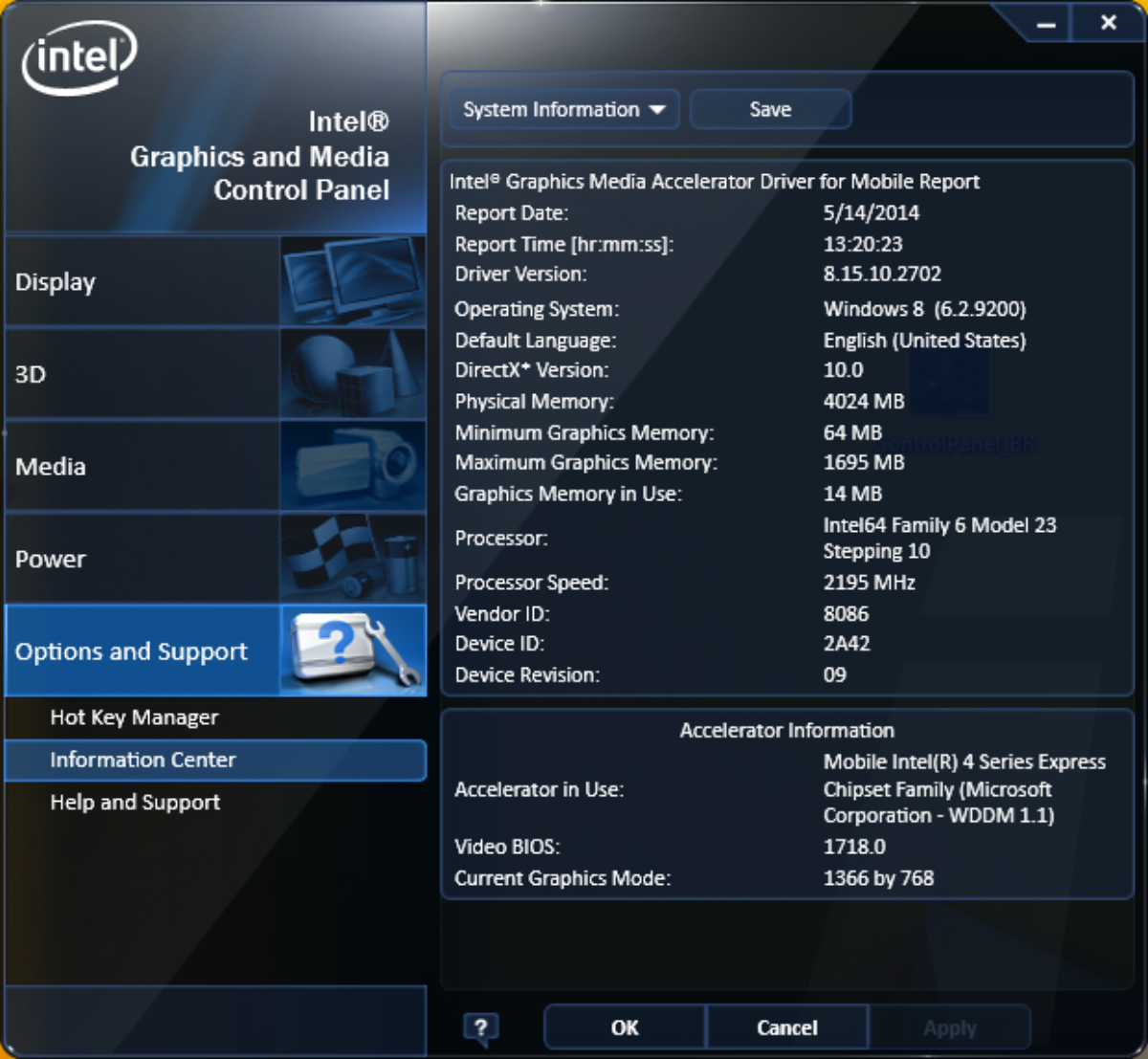
Task: Click DirectX version 10.0 value
Action: click(x=843, y=370)
